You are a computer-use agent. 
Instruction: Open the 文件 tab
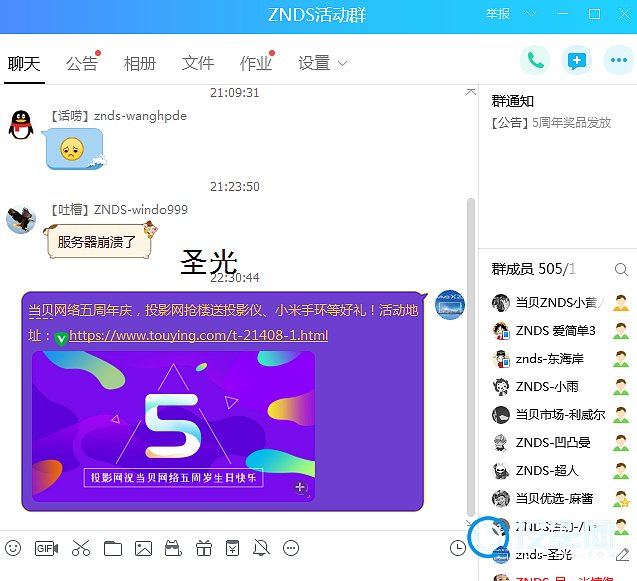point(198,63)
